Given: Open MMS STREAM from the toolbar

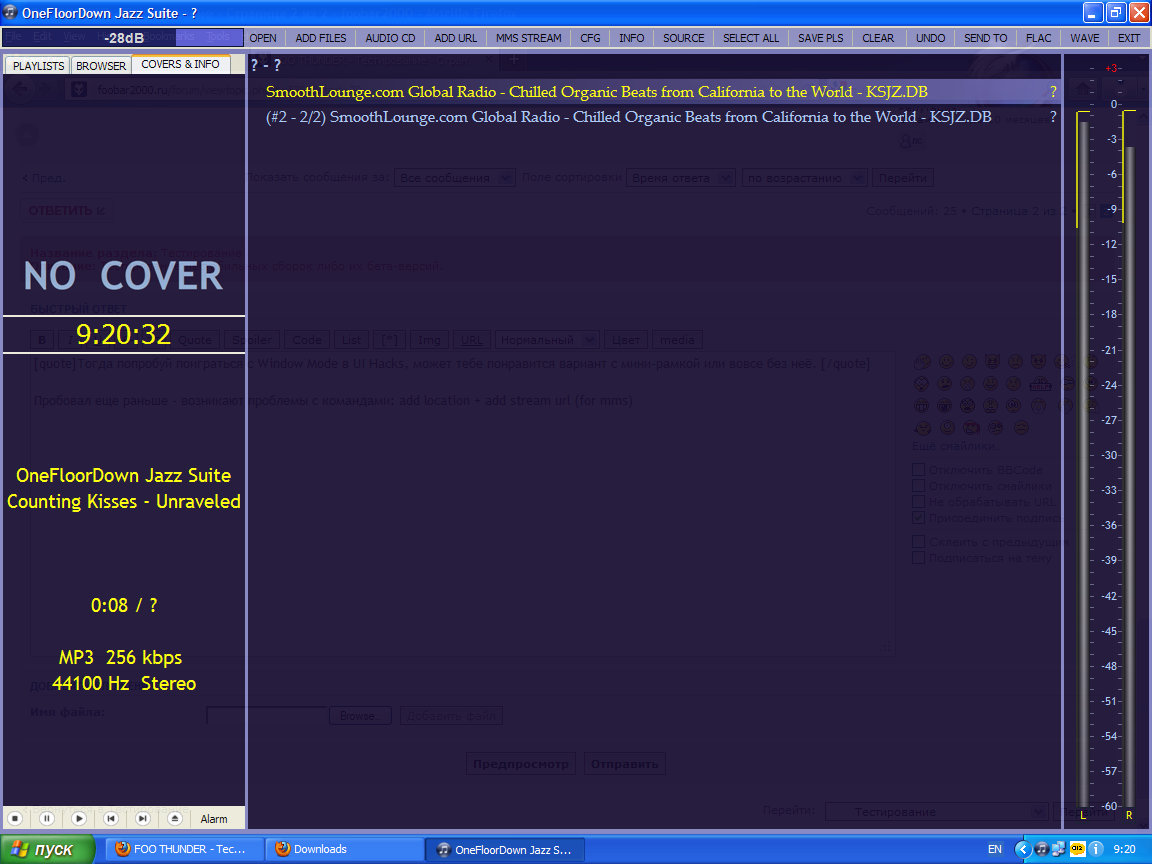Looking at the screenshot, I should point(529,38).
